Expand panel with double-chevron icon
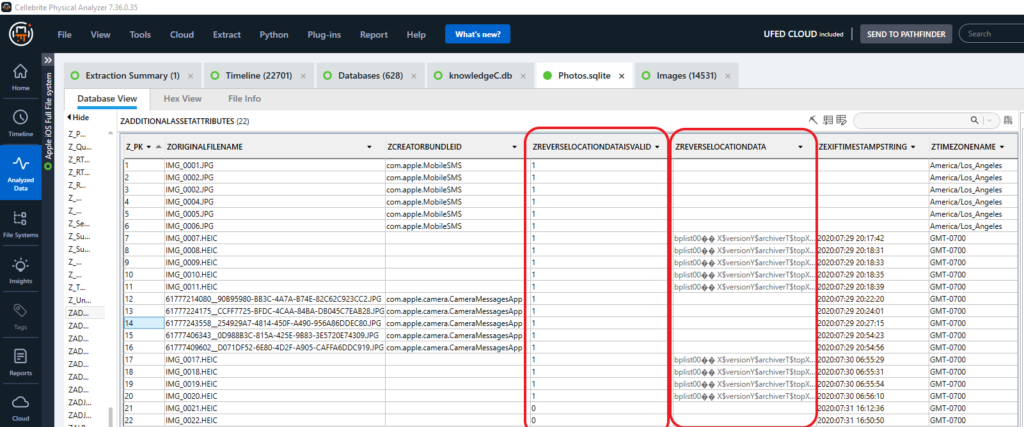This screenshot has height=427, width=1024. pos(47,60)
